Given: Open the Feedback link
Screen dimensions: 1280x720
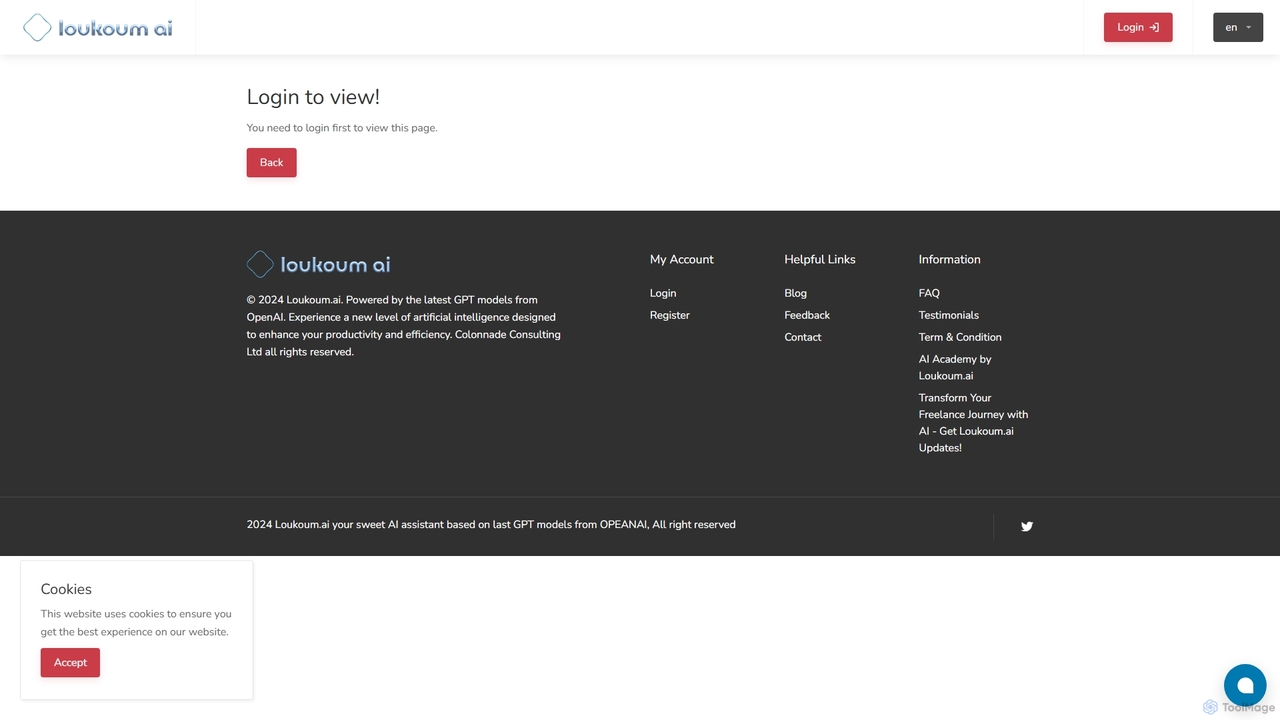Looking at the screenshot, I should click(807, 315).
